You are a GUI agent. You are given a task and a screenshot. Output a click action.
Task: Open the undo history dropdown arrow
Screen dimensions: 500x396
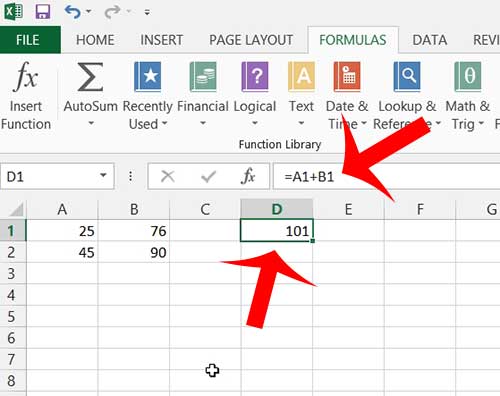(89, 12)
